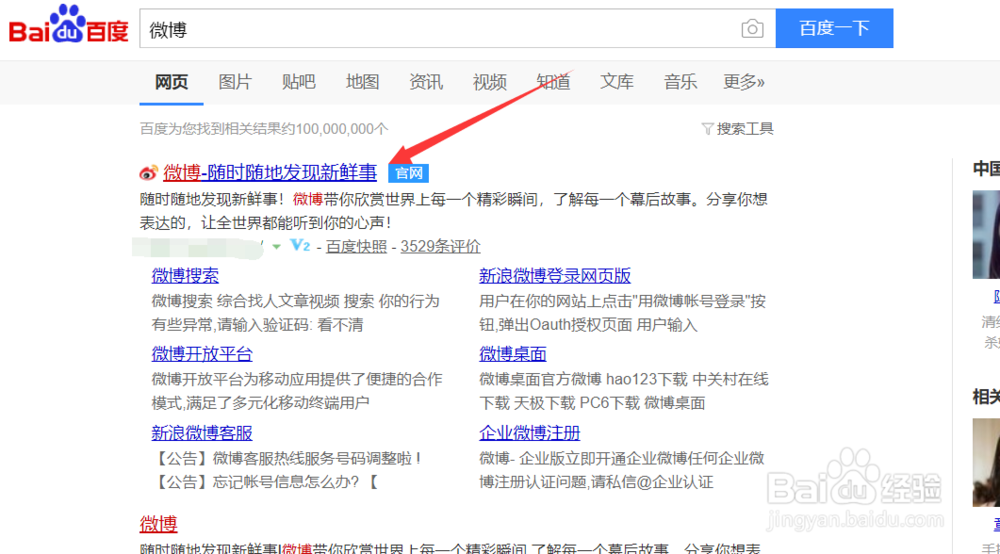The height and width of the screenshot is (554, 1000).
Task: Click the 百度一下 search button
Action: pyautogui.click(x=834, y=28)
